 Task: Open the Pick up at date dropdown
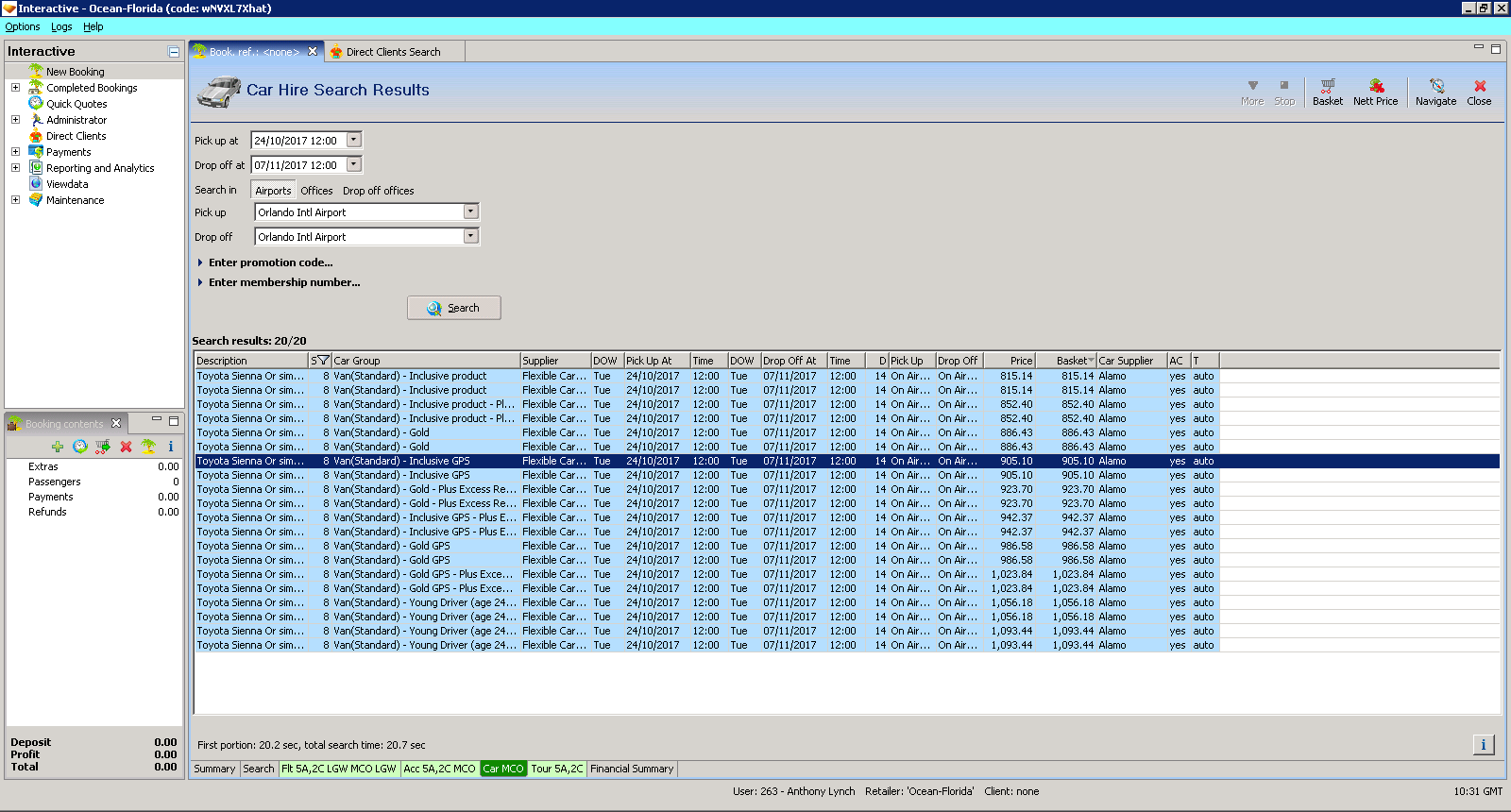[354, 140]
